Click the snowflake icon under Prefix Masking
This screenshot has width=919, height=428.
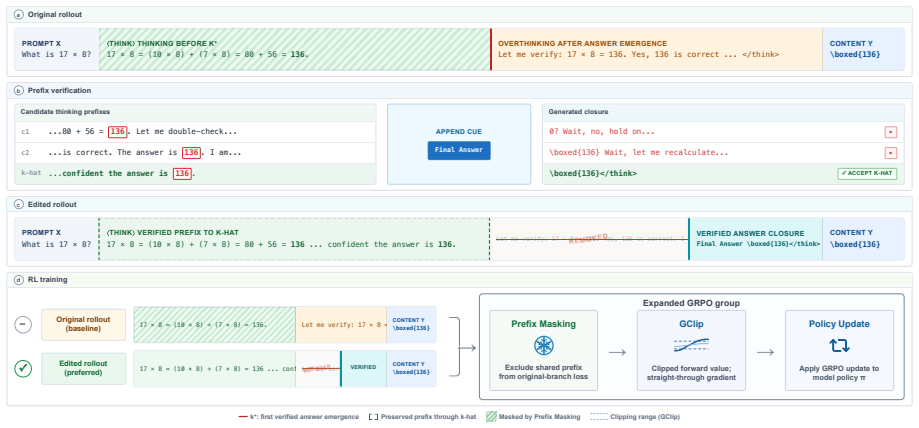coord(543,345)
